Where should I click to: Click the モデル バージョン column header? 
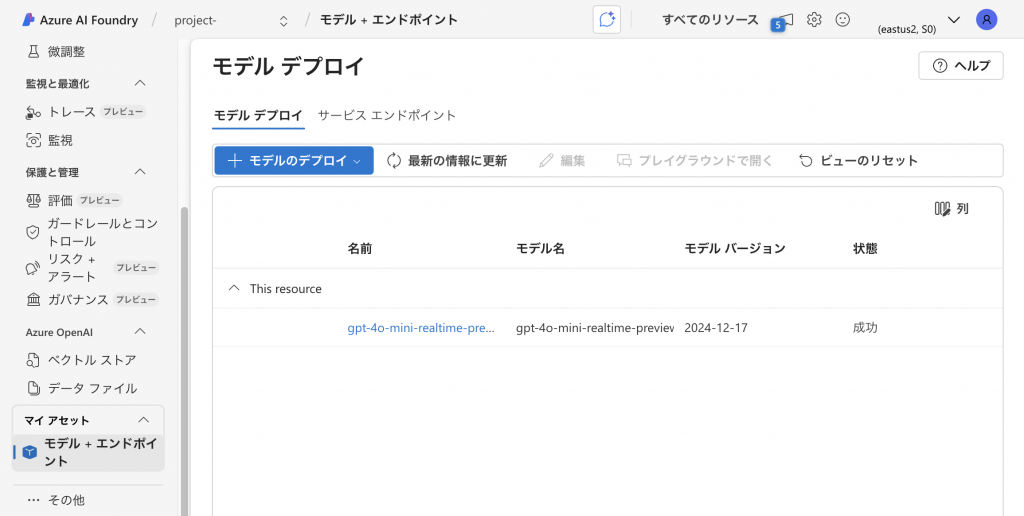pyautogui.click(x=735, y=248)
